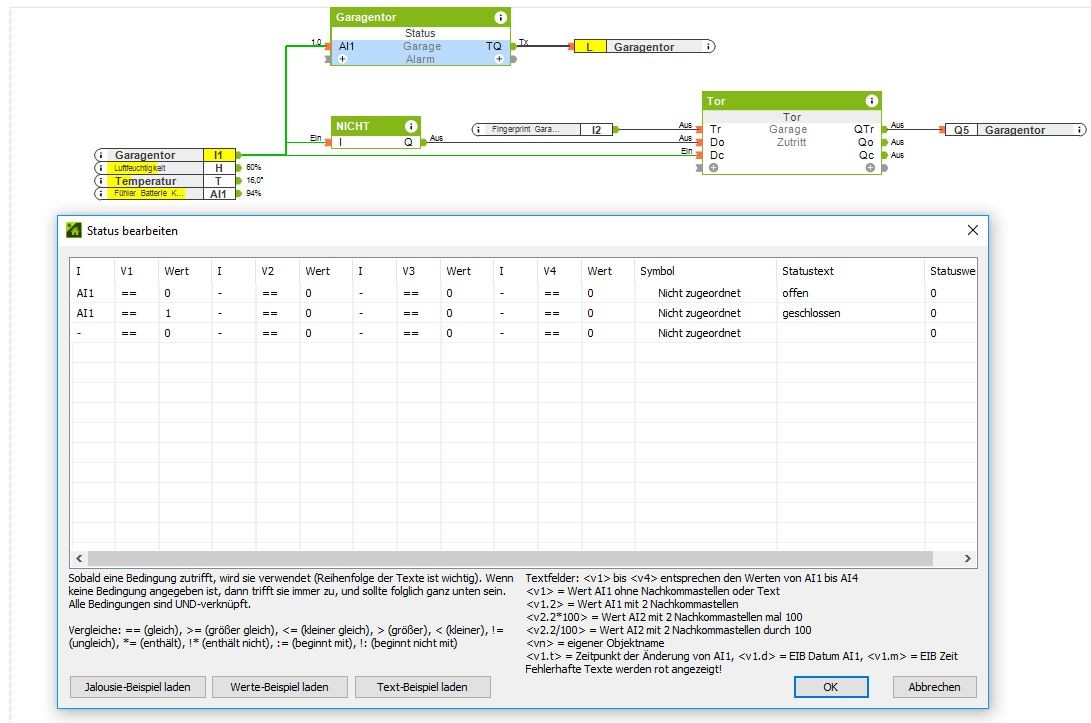Select the Q5 Garagentor output
The image size is (1091, 723).
(x=1015, y=129)
